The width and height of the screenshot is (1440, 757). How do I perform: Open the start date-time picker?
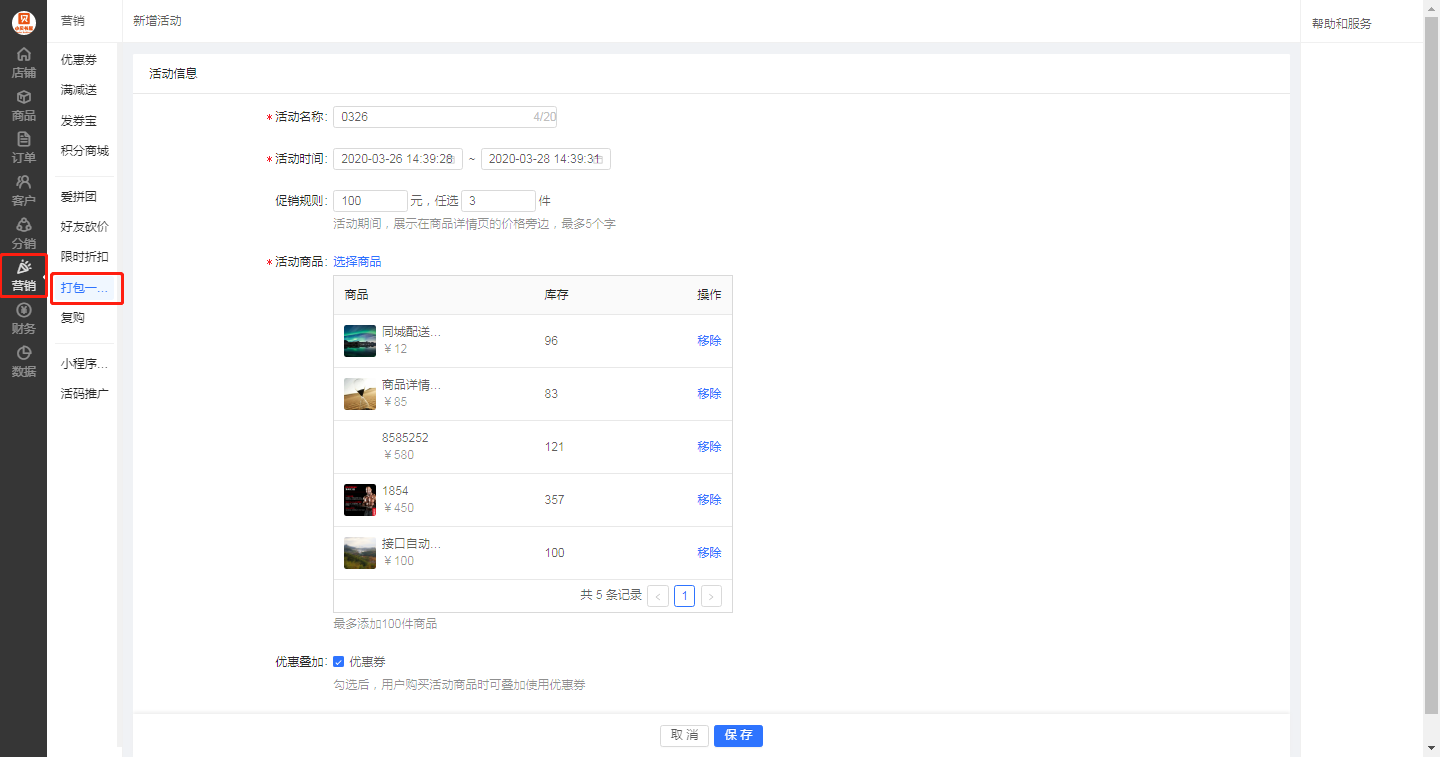point(397,159)
